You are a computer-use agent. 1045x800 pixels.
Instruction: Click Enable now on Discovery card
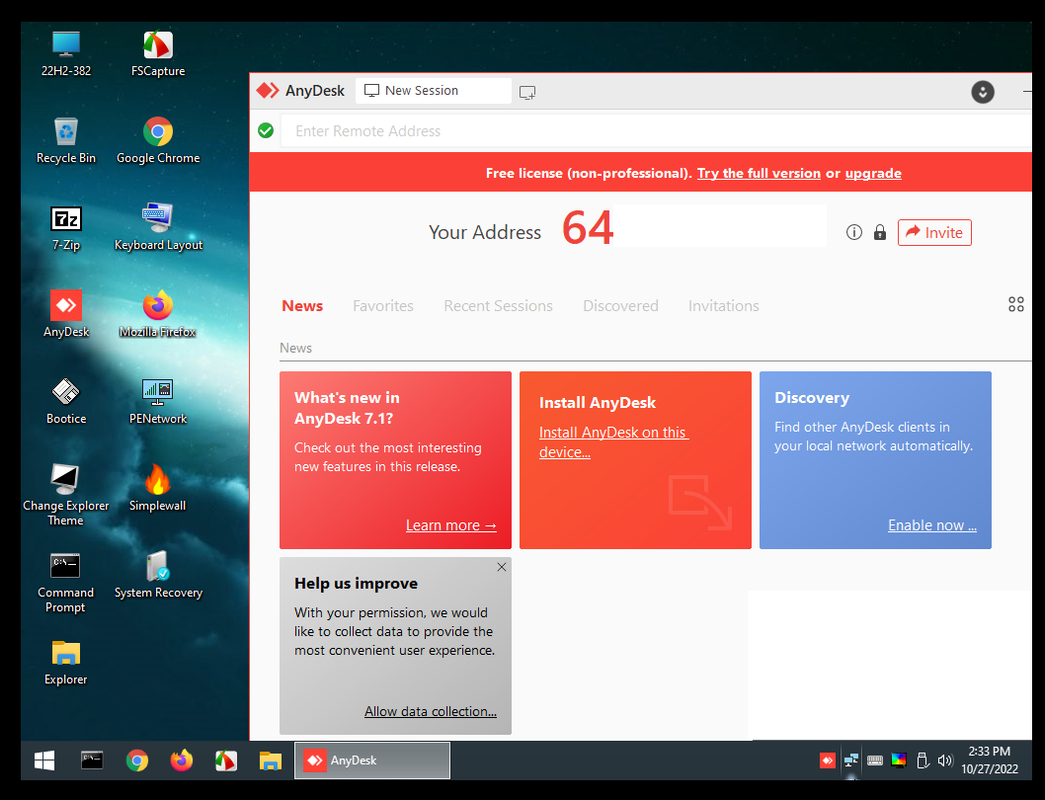[932, 525]
